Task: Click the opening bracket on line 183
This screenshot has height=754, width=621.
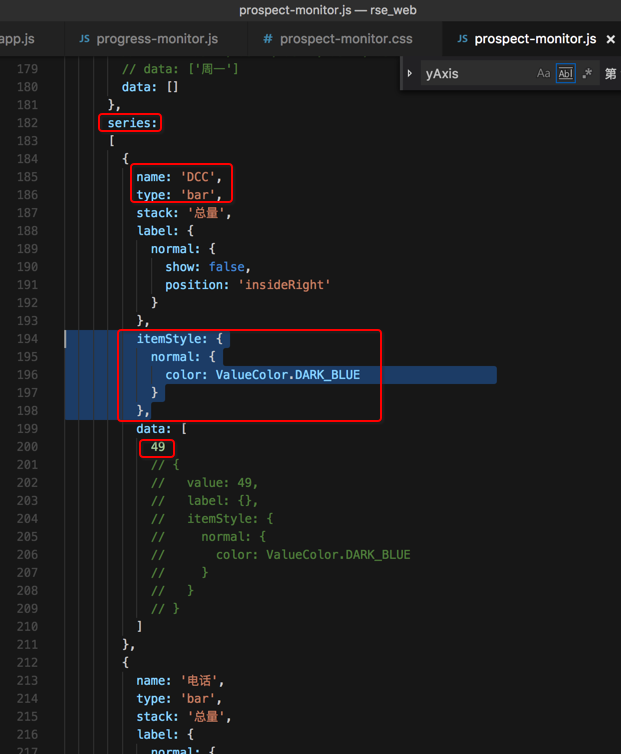Action: (x=112, y=141)
